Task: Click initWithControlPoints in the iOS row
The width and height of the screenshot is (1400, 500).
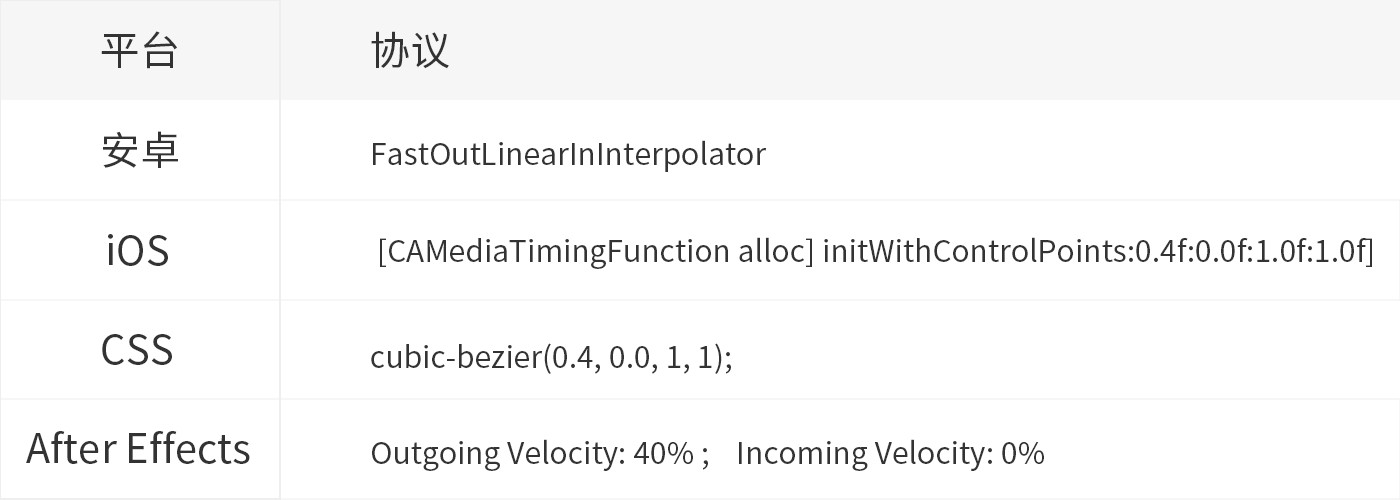Action: (x=977, y=251)
